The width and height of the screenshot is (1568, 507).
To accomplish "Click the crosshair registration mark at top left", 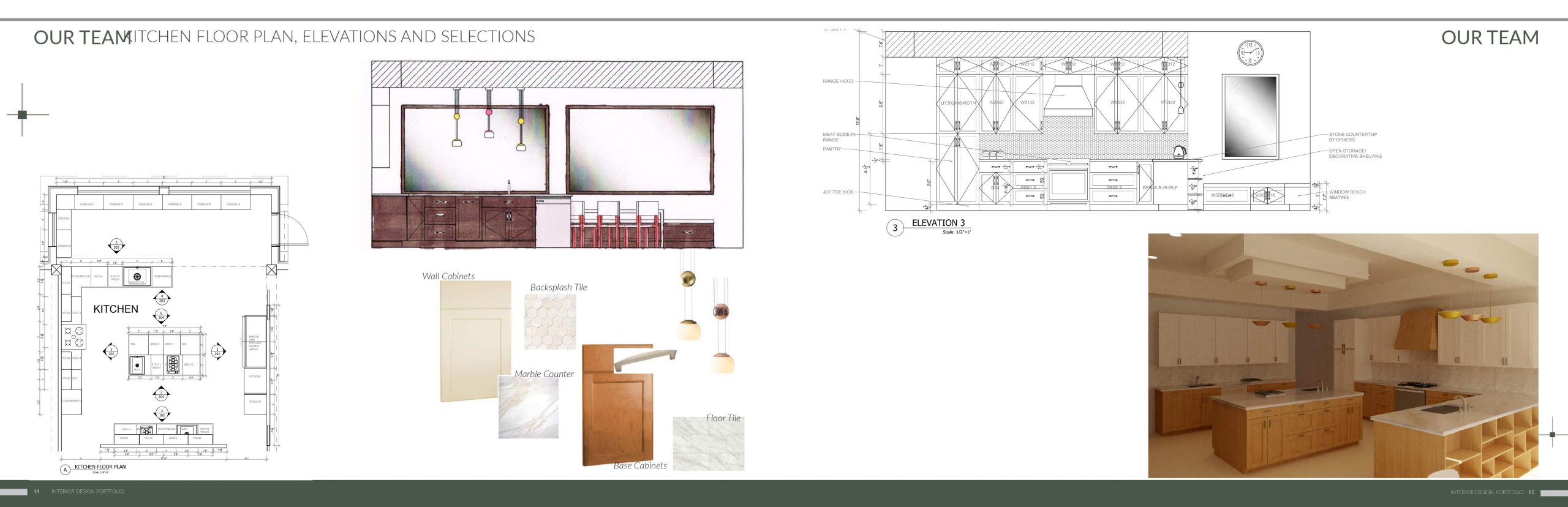I will tap(23, 115).
